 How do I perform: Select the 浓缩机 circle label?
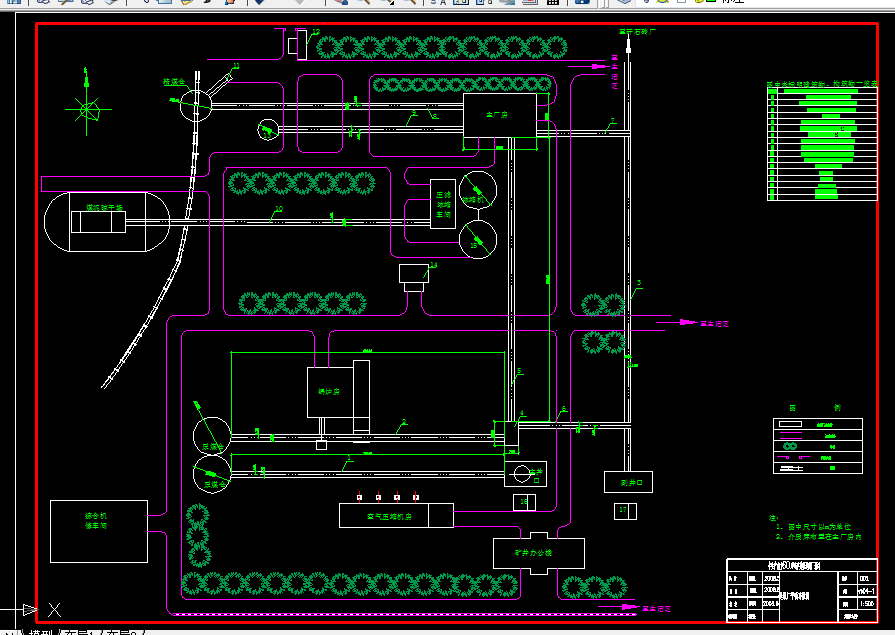(x=473, y=200)
